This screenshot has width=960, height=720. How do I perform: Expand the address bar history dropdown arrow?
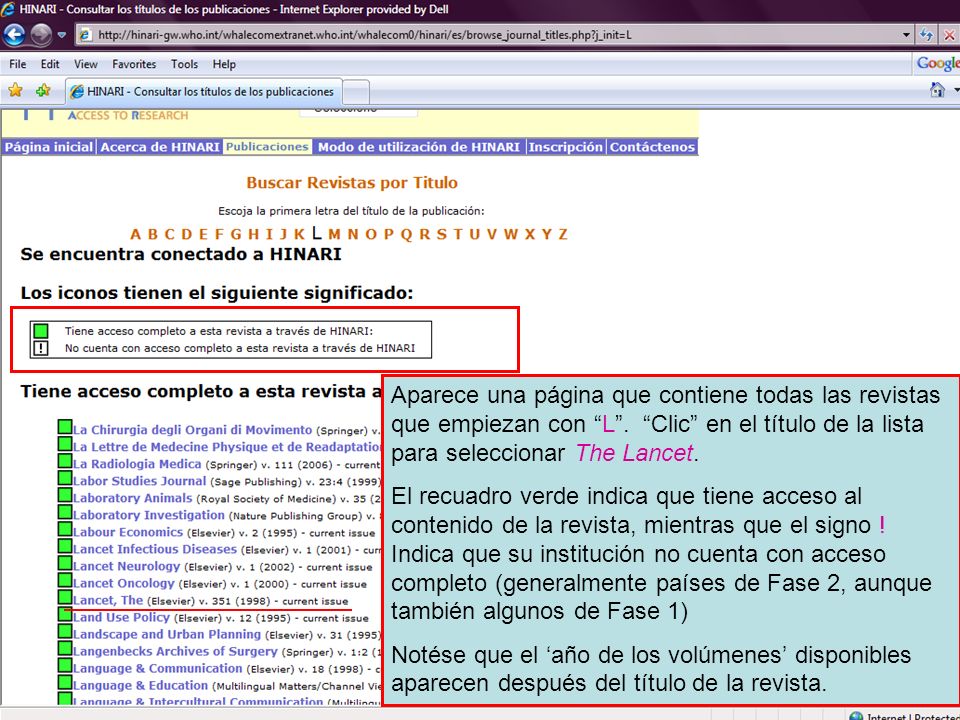click(x=907, y=35)
